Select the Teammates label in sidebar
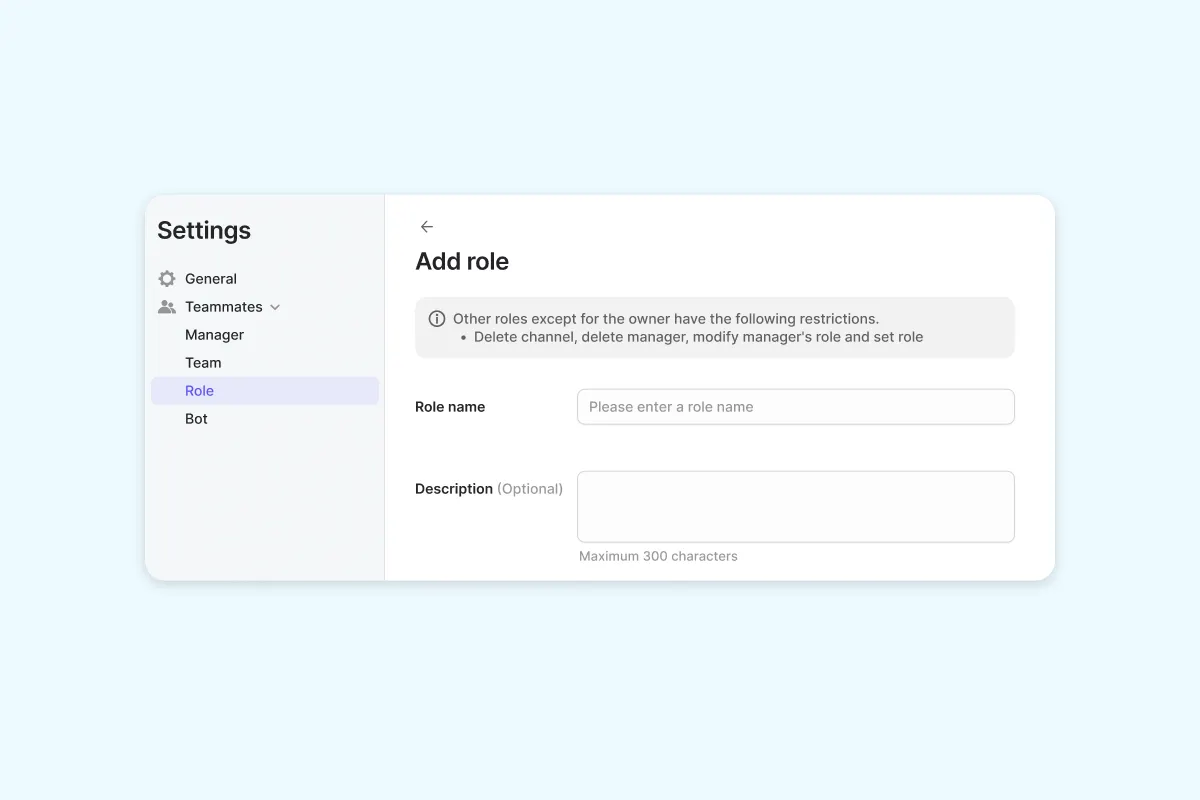Image resolution: width=1200 pixels, height=800 pixels. pos(224,307)
